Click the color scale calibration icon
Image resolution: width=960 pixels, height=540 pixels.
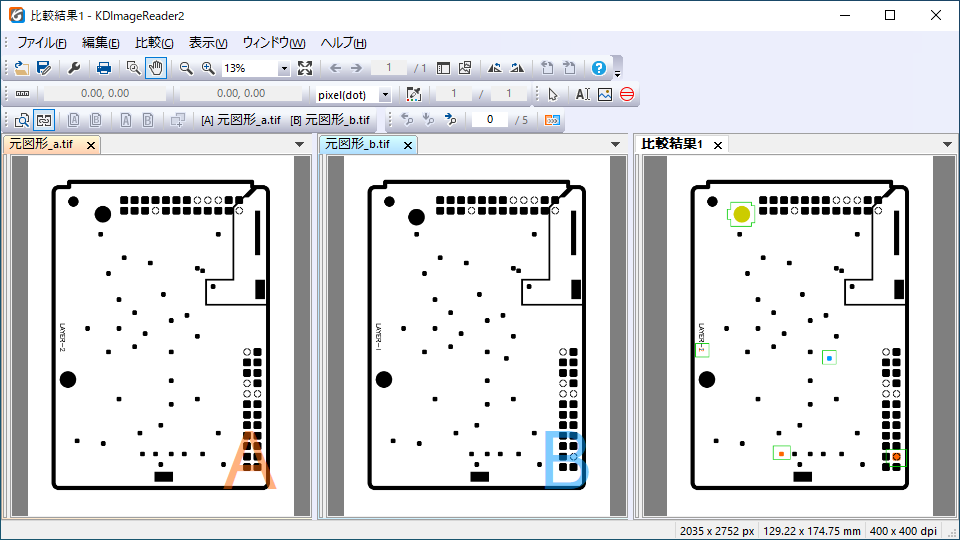coord(414,94)
